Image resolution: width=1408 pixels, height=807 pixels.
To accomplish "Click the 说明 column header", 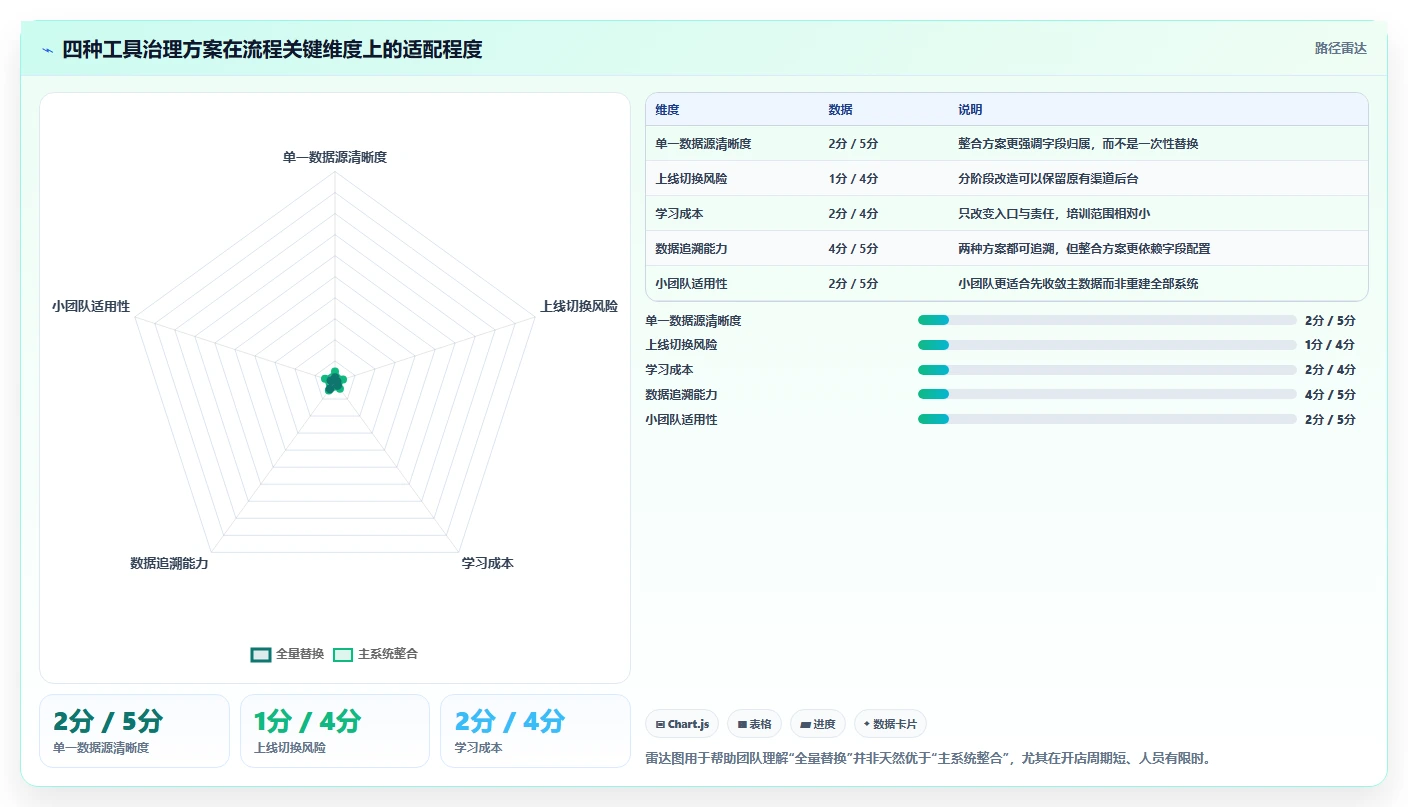I will [970, 110].
